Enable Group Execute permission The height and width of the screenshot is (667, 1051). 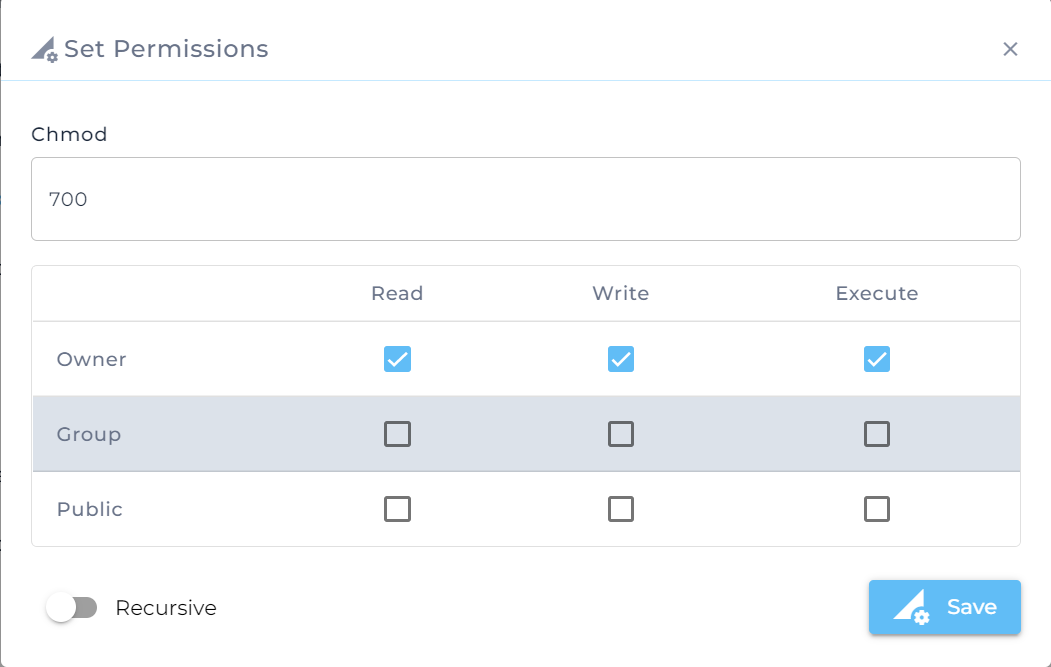pos(877,434)
